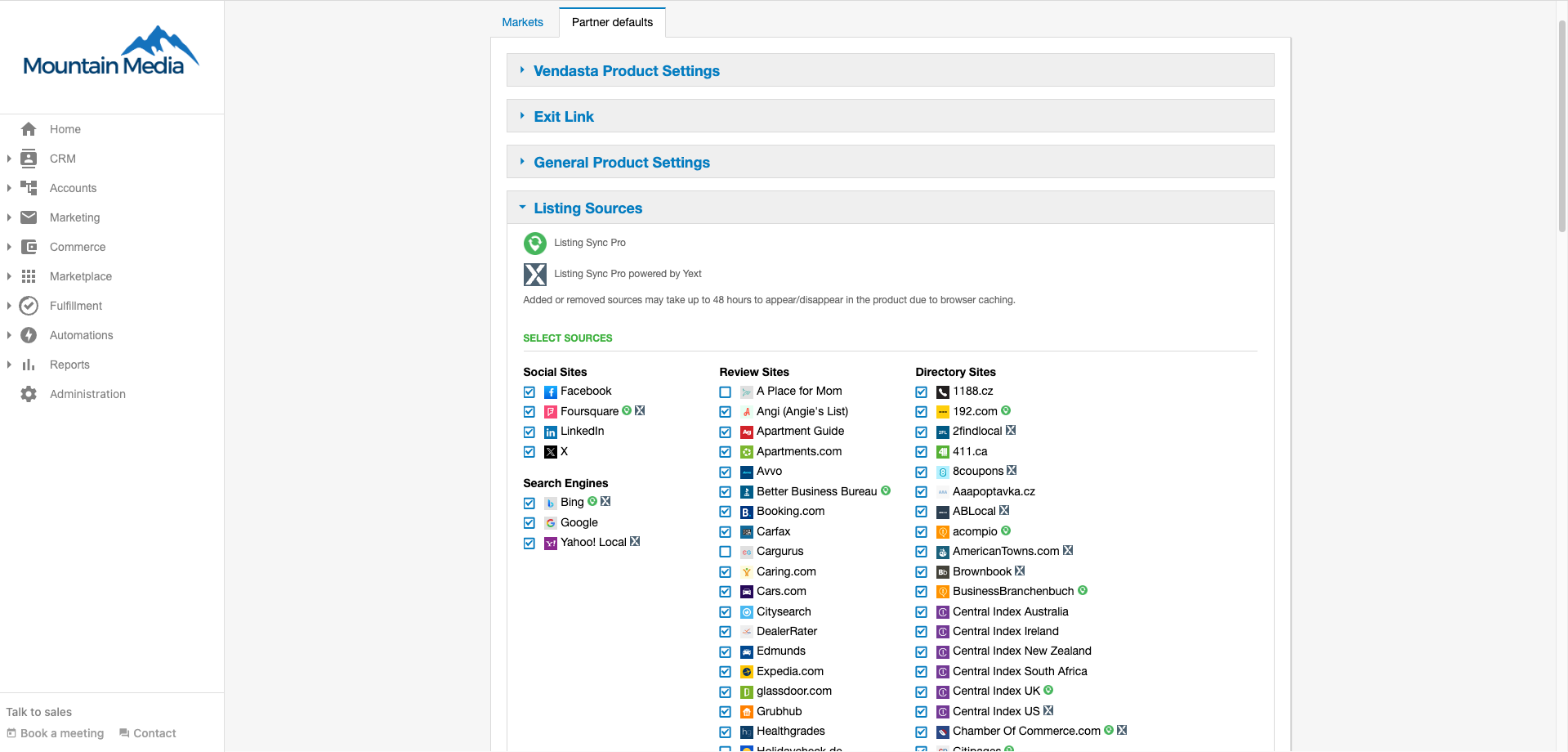Click the Fulfillment checkmark icon
Viewport: 1568px width, 752px height.
point(29,306)
